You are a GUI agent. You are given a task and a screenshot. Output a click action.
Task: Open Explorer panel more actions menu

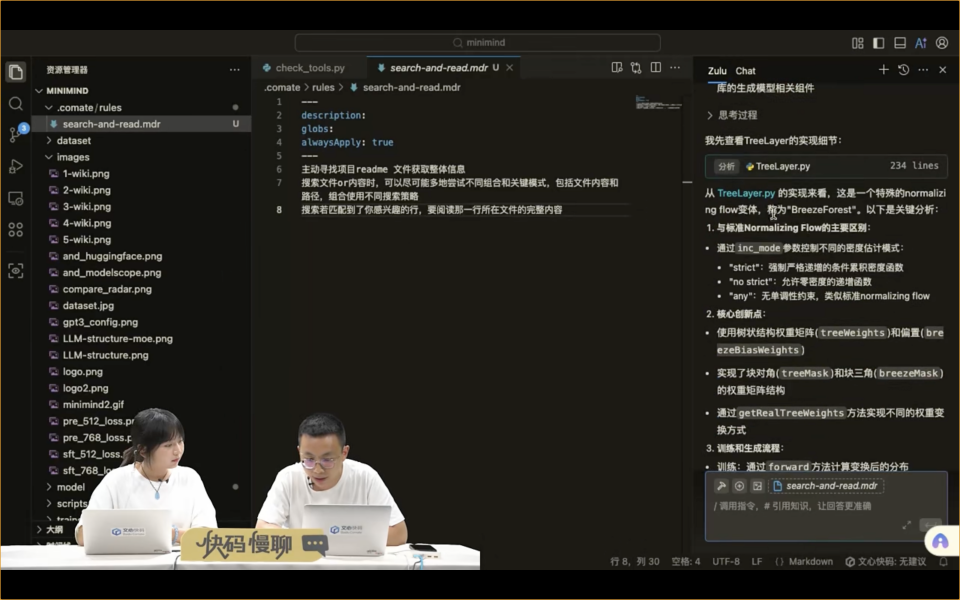click(234, 70)
